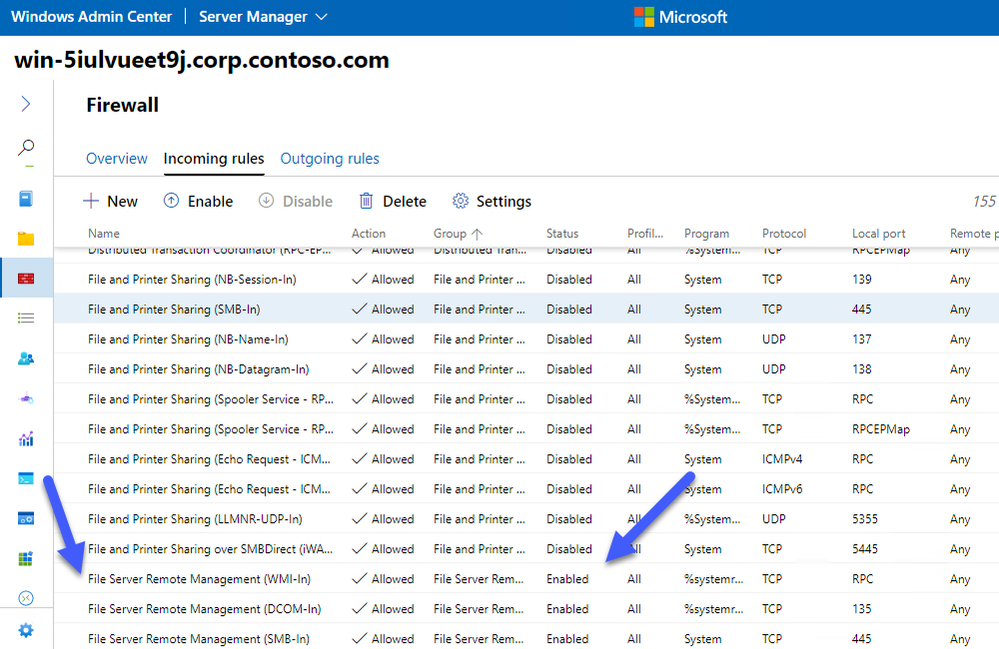
Task: Select File Server Remote Management (SMB-In) rule
Action: 526,638
